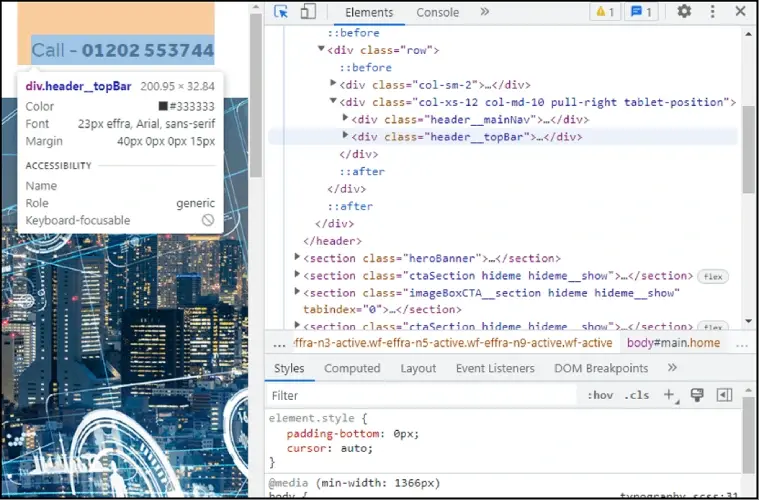Viewport: 759px width, 500px height.
Task: Select body#main.home in breadcrumbs
Action: (x=673, y=343)
